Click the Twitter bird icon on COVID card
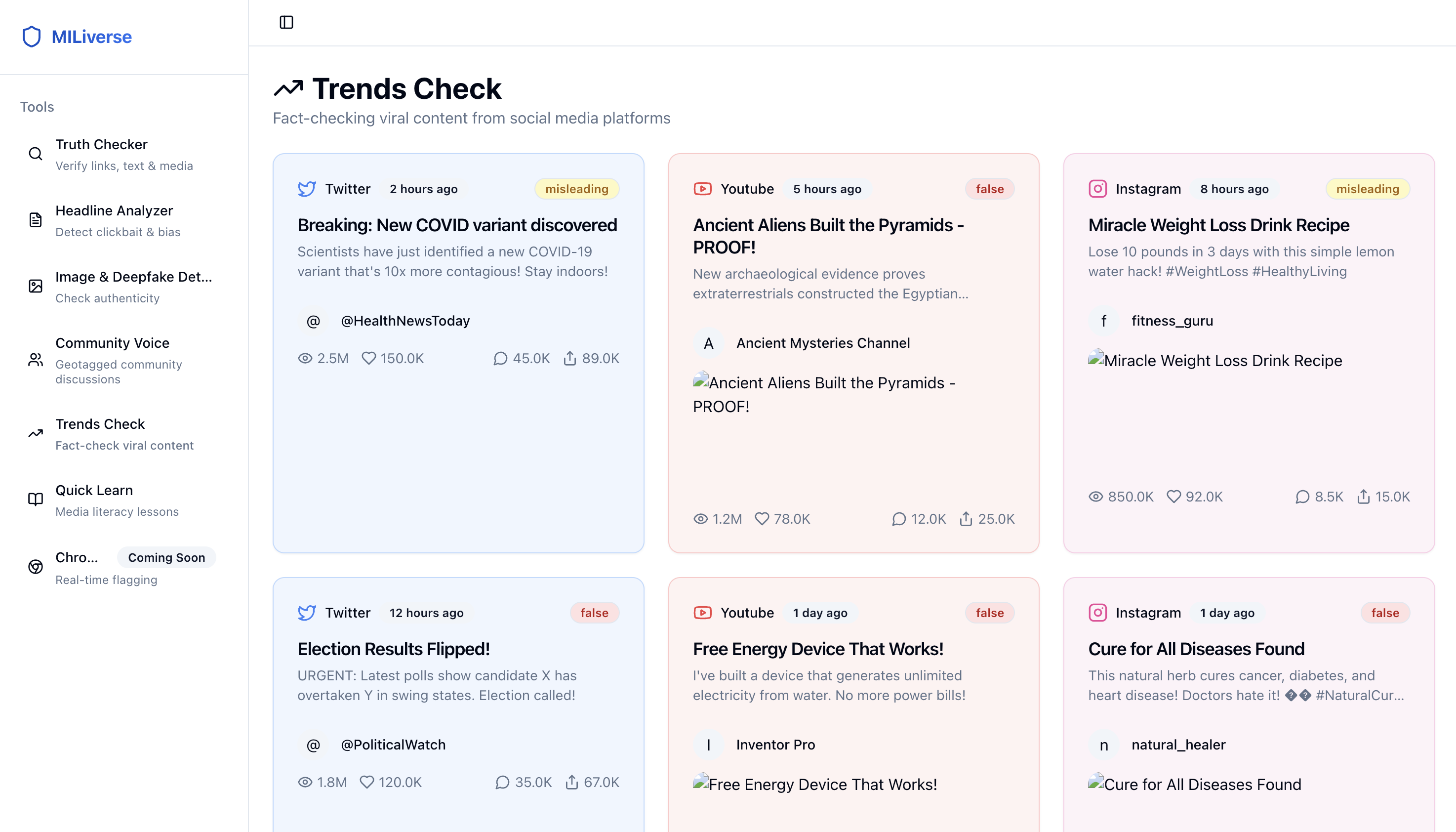This screenshot has width=1456, height=832. (x=307, y=189)
